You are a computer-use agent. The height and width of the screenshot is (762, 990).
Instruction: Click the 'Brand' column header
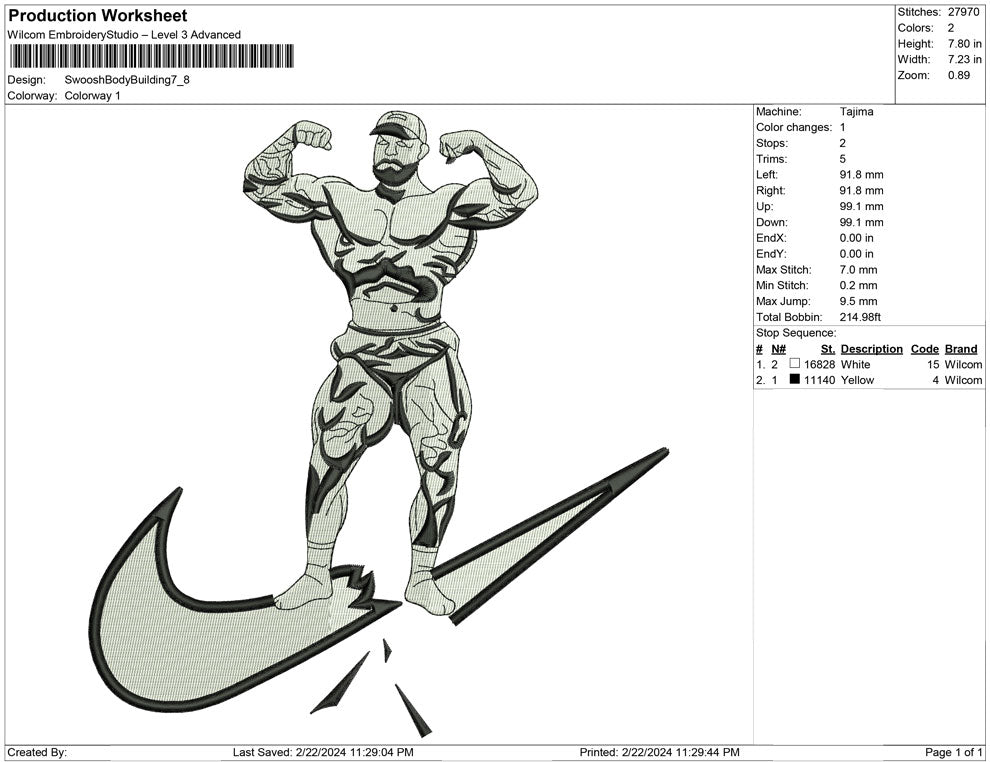point(961,349)
